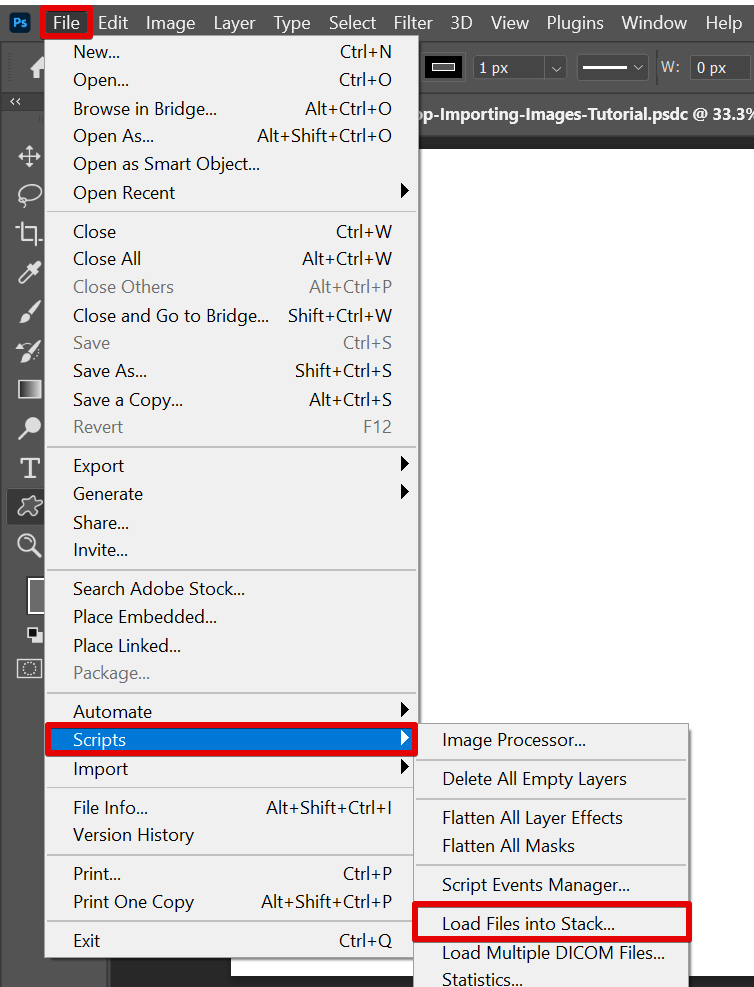Select the History Brush tool
Image resolution: width=754 pixels, height=987 pixels.
point(29,351)
